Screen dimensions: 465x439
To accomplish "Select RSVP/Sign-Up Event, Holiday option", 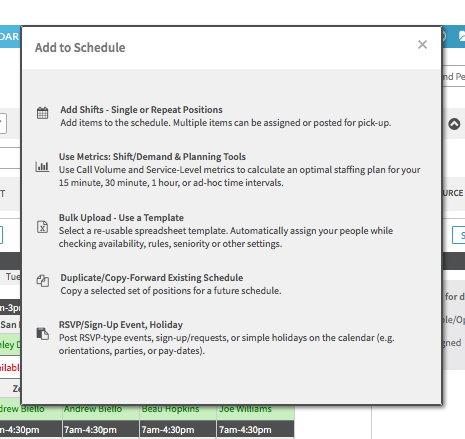I will (121, 325).
